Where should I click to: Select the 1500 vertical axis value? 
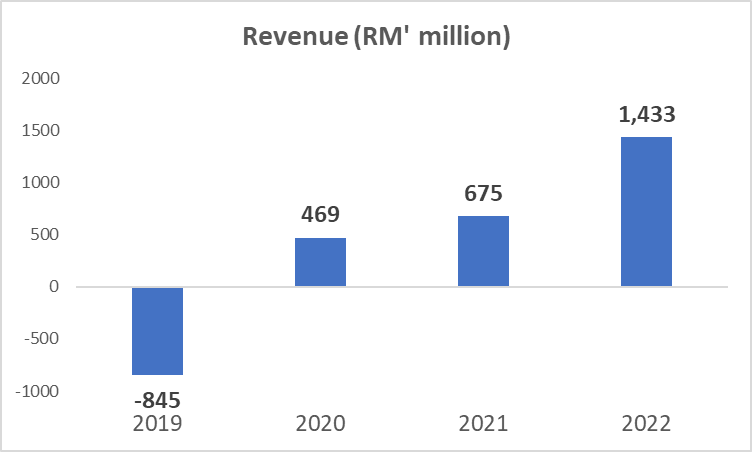pyautogui.click(x=41, y=131)
